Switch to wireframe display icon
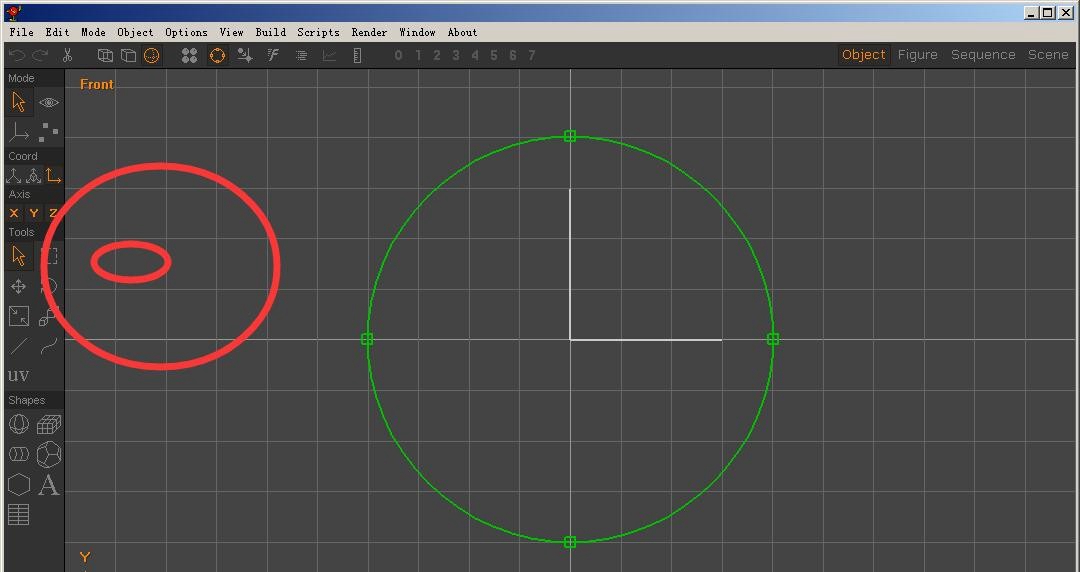1080x572 pixels. point(105,55)
